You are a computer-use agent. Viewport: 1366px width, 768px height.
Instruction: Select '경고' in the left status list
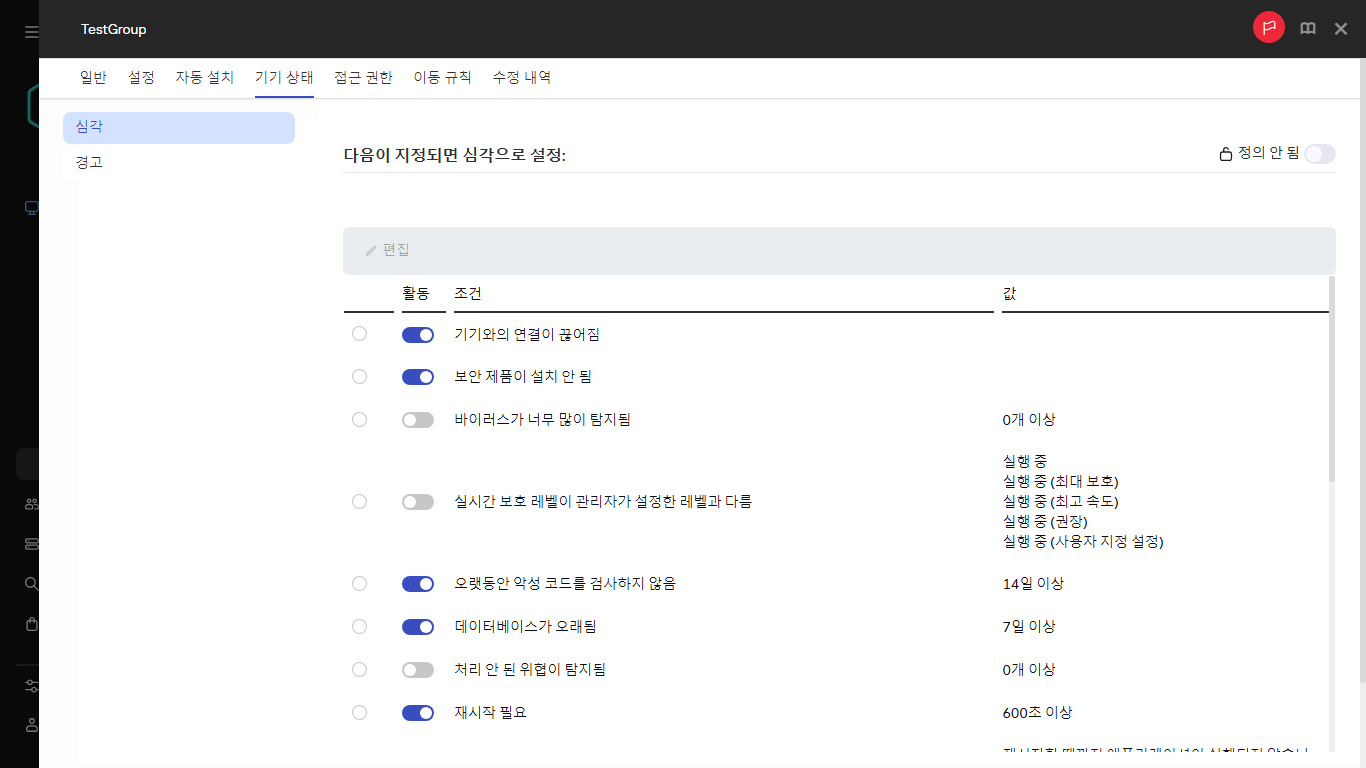pos(89,162)
